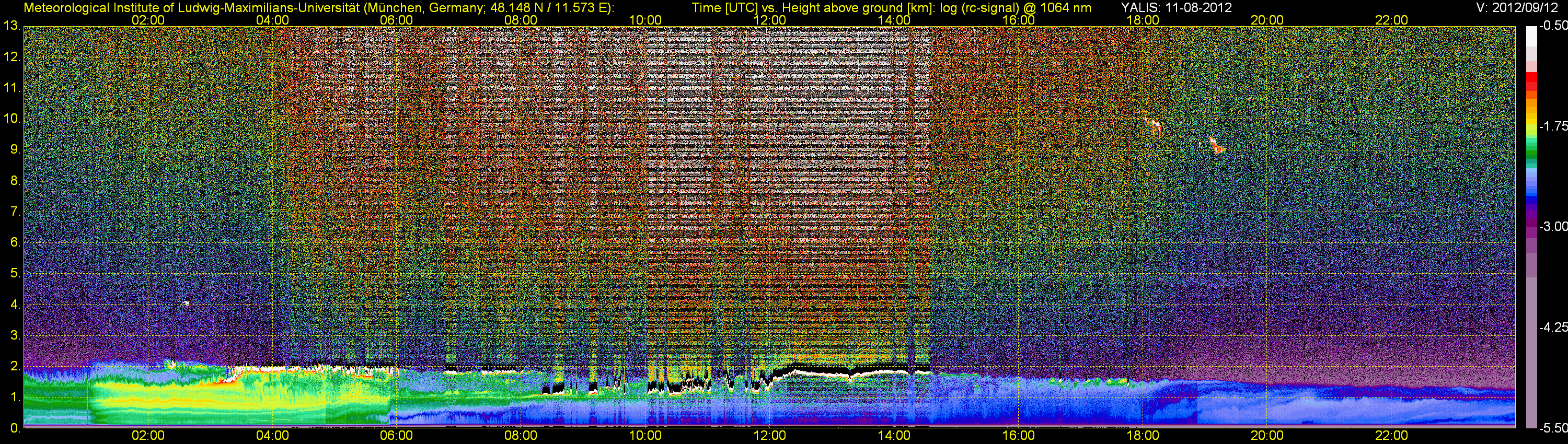The width and height of the screenshot is (1568, 444).
Task: Click the "6." height axis label
Action: point(15,243)
